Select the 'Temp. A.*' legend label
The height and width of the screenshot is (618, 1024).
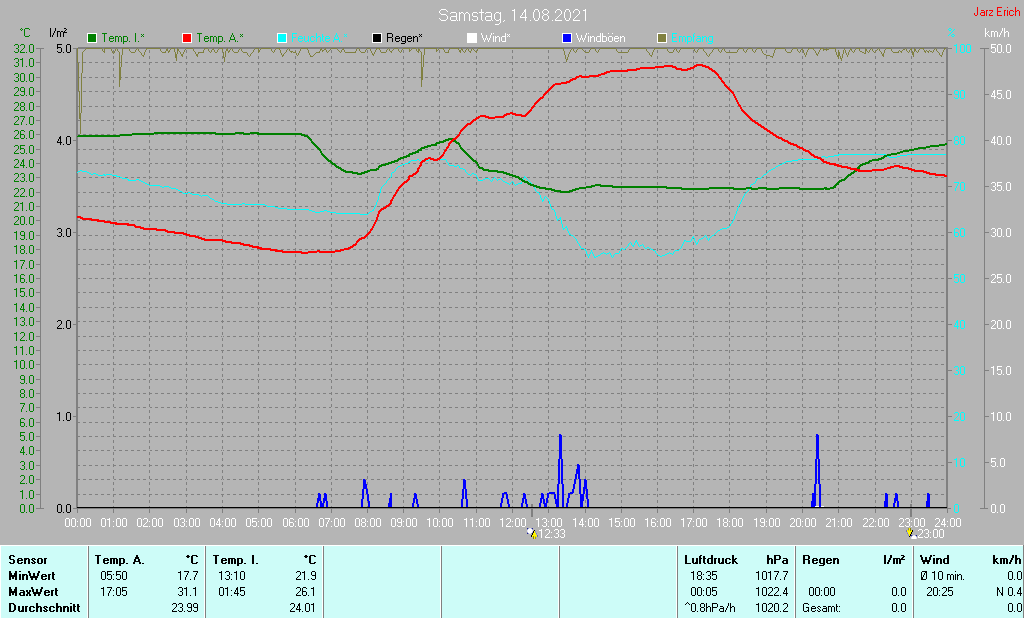(x=220, y=39)
